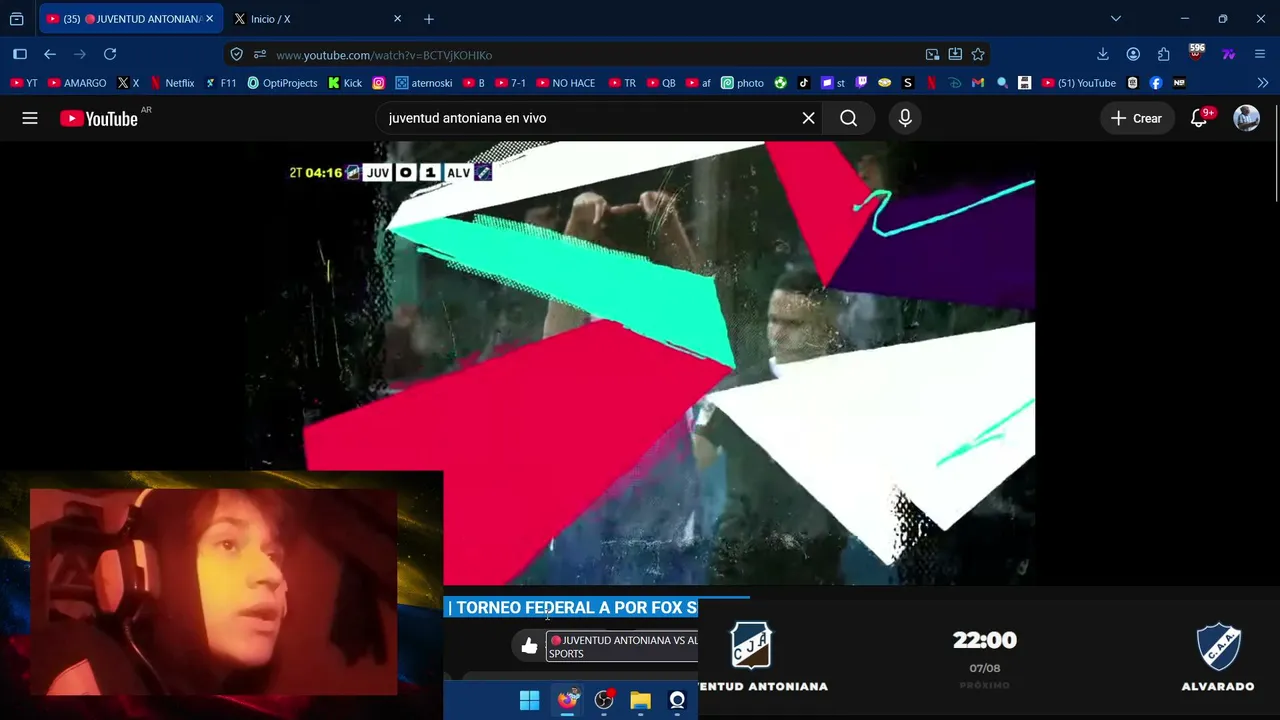Open the browser Downloads panel
The height and width of the screenshot is (720, 1280).
[x=1103, y=54]
